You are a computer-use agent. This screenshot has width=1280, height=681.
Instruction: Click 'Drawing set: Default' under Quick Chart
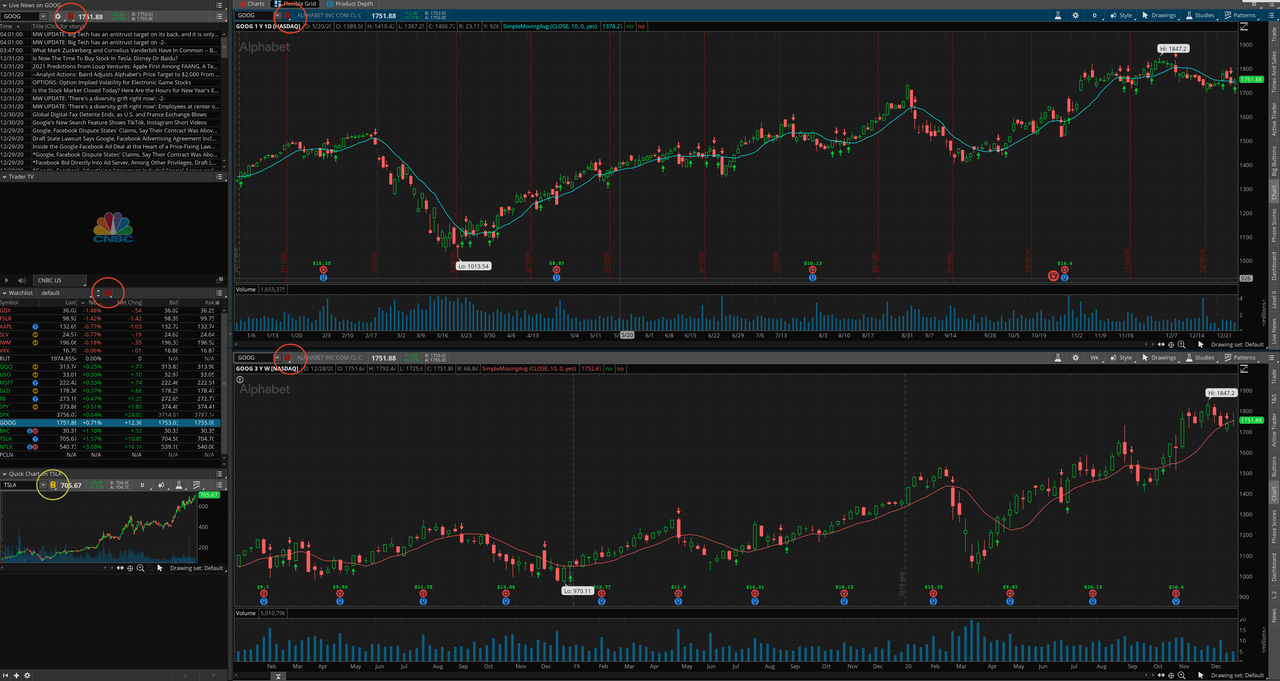197,567
